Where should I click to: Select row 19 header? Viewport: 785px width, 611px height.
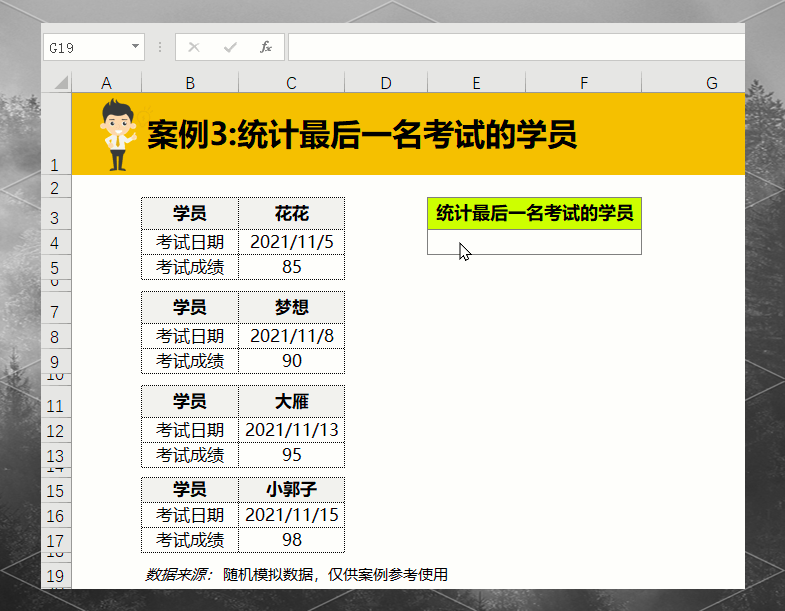point(56,575)
